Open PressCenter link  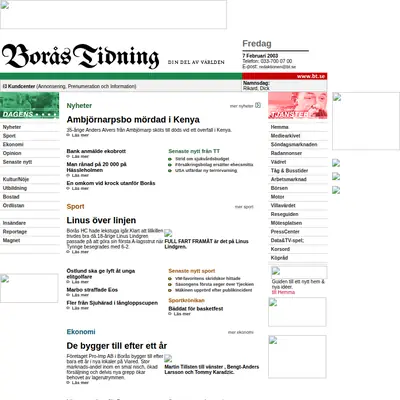(285, 231)
